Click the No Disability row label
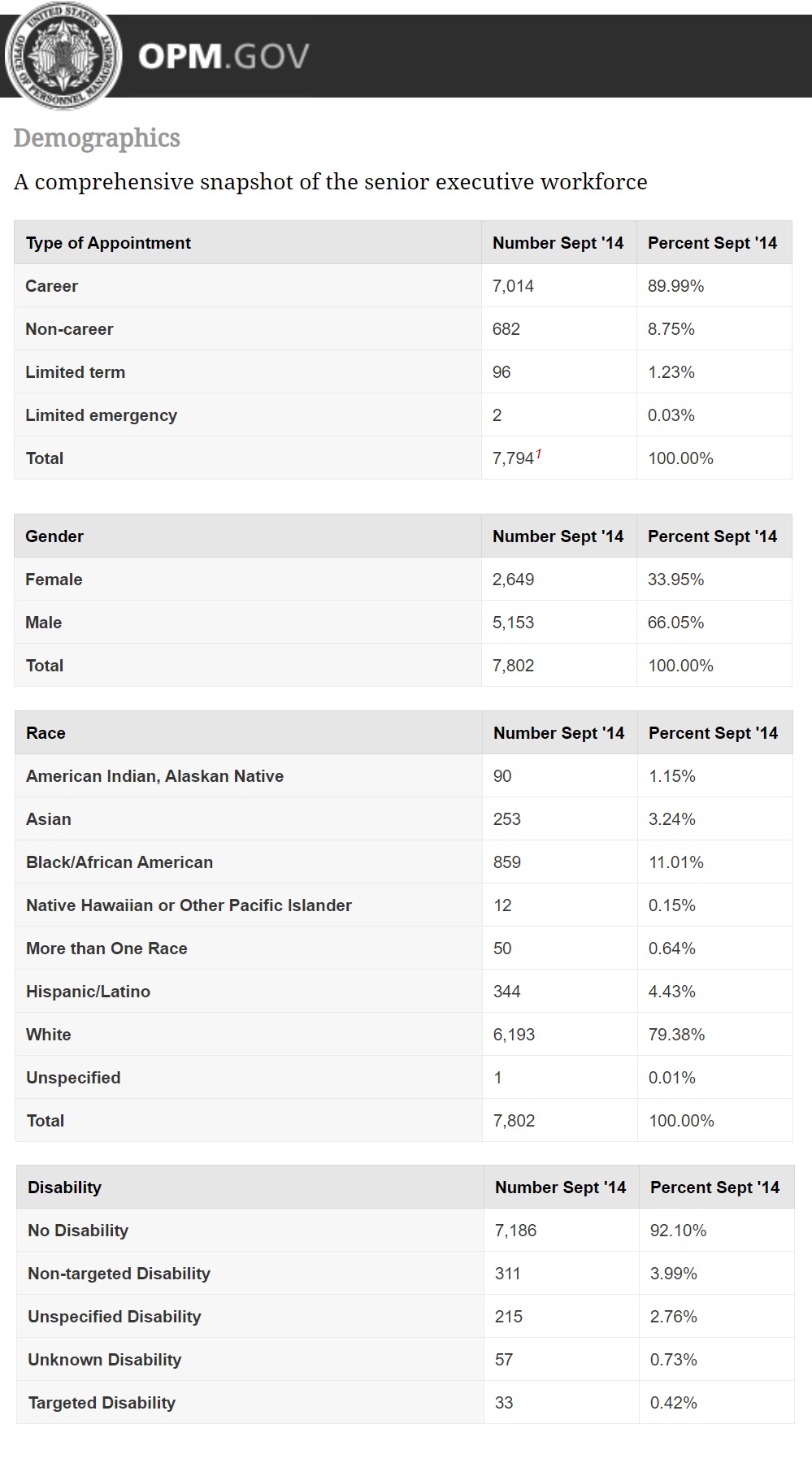 (x=78, y=1231)
